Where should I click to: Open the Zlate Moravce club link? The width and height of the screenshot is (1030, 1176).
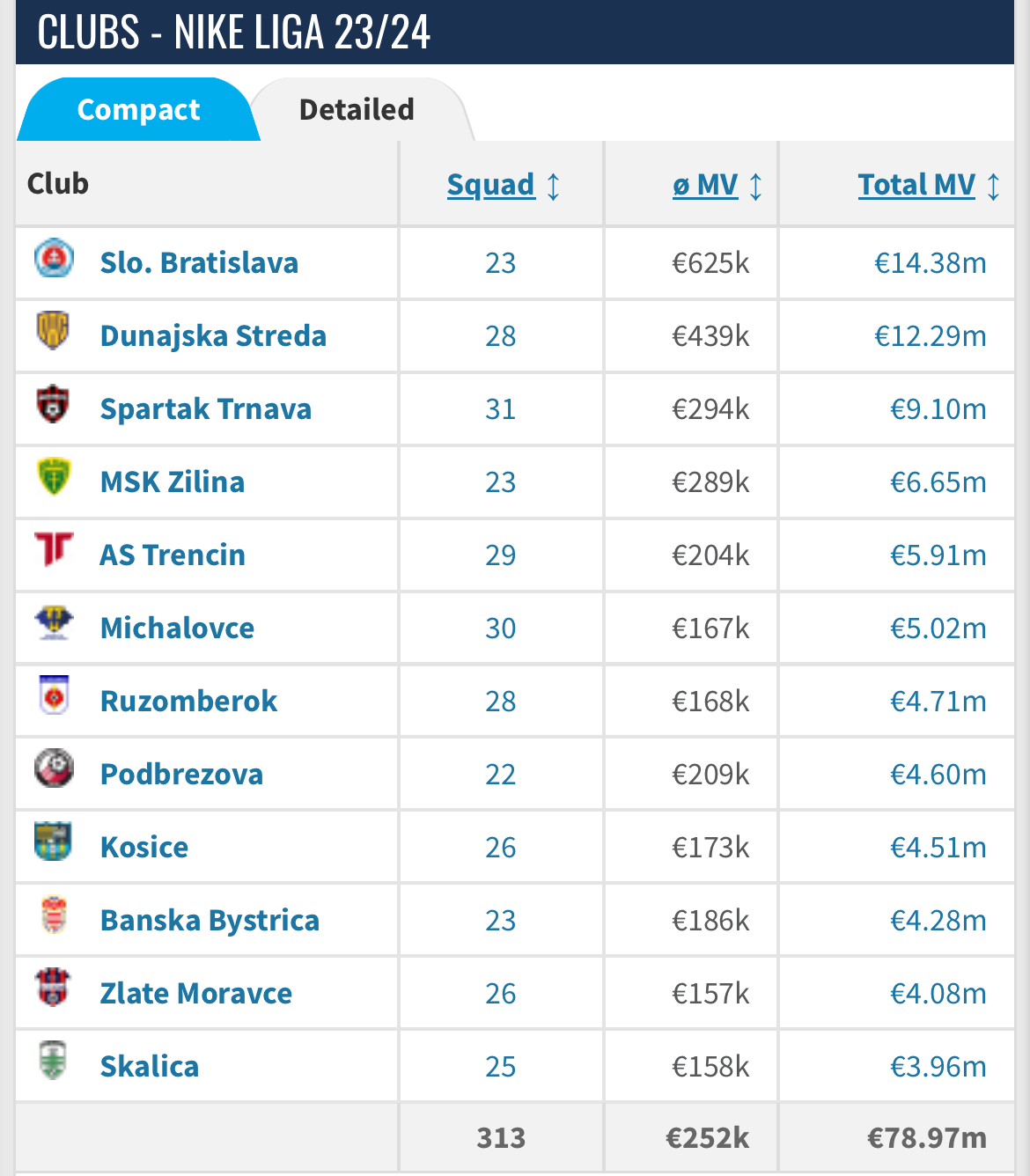click(195, 993)
